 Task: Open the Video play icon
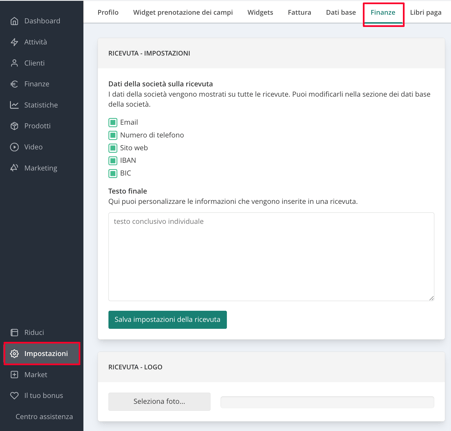pos(14,147)
